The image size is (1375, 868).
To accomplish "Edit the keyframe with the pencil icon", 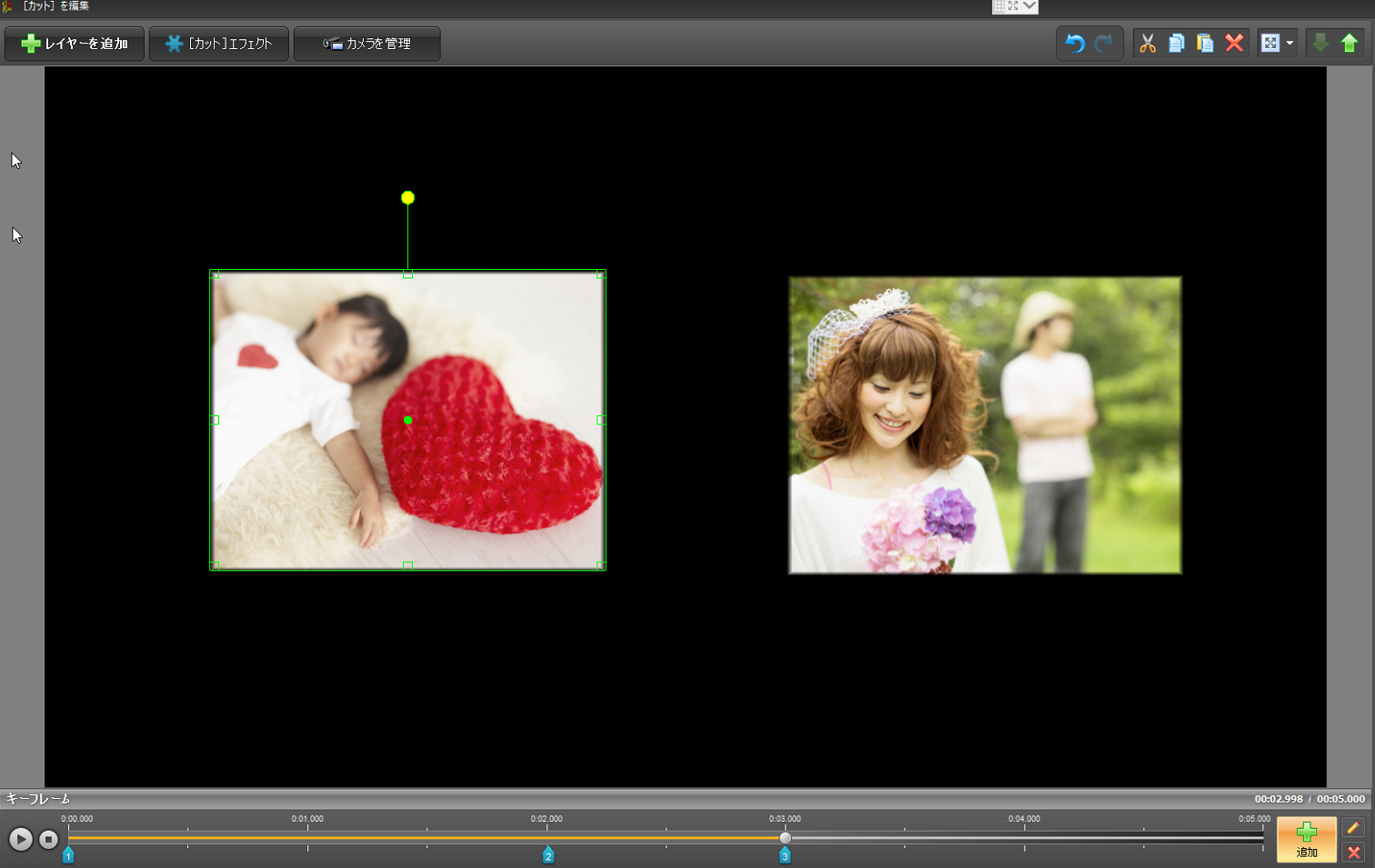I will (1353, 828).
